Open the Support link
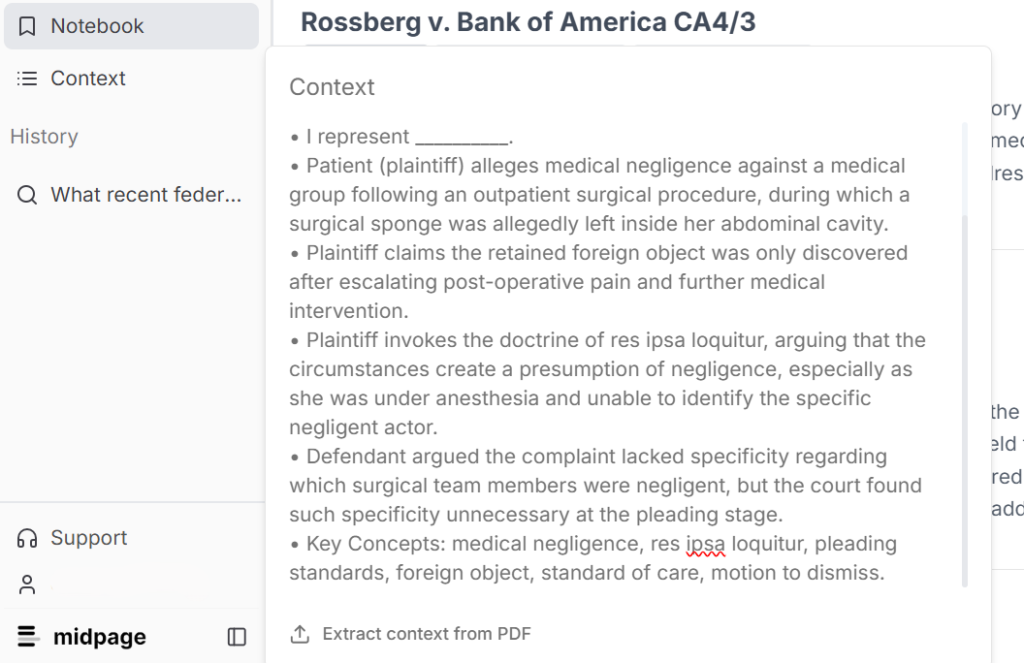 89,538
